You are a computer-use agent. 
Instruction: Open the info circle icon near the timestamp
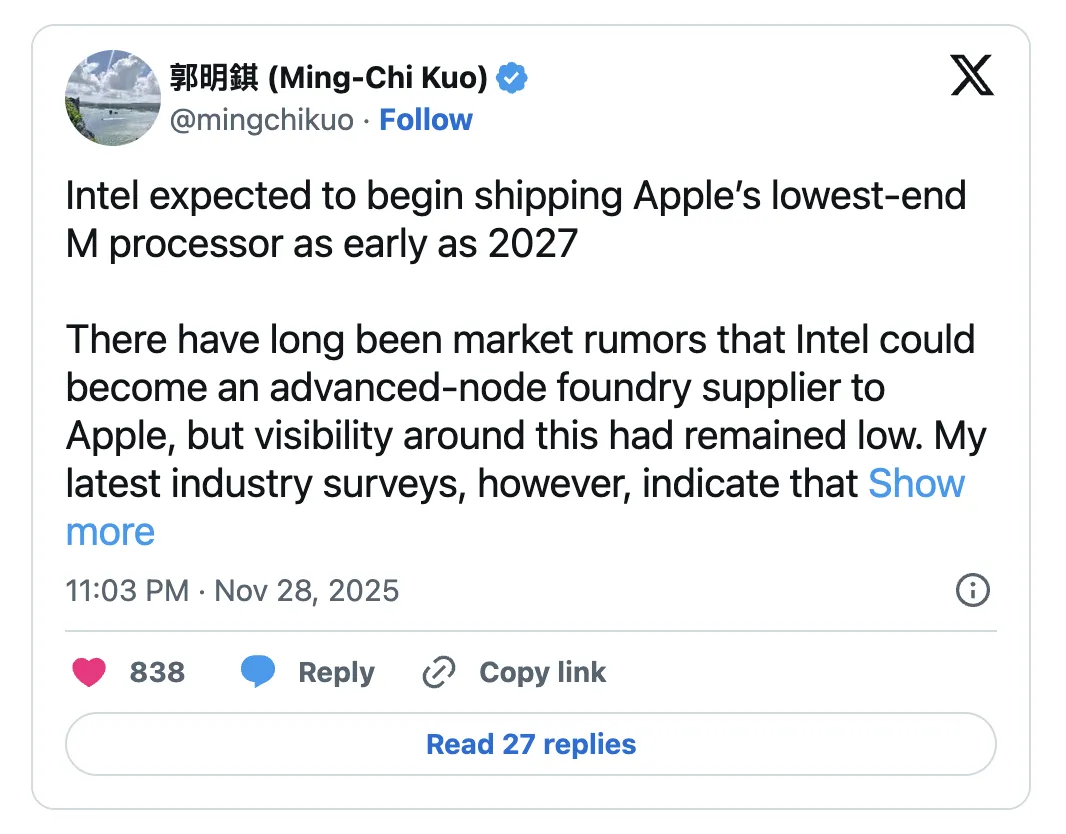click(971, 591)
